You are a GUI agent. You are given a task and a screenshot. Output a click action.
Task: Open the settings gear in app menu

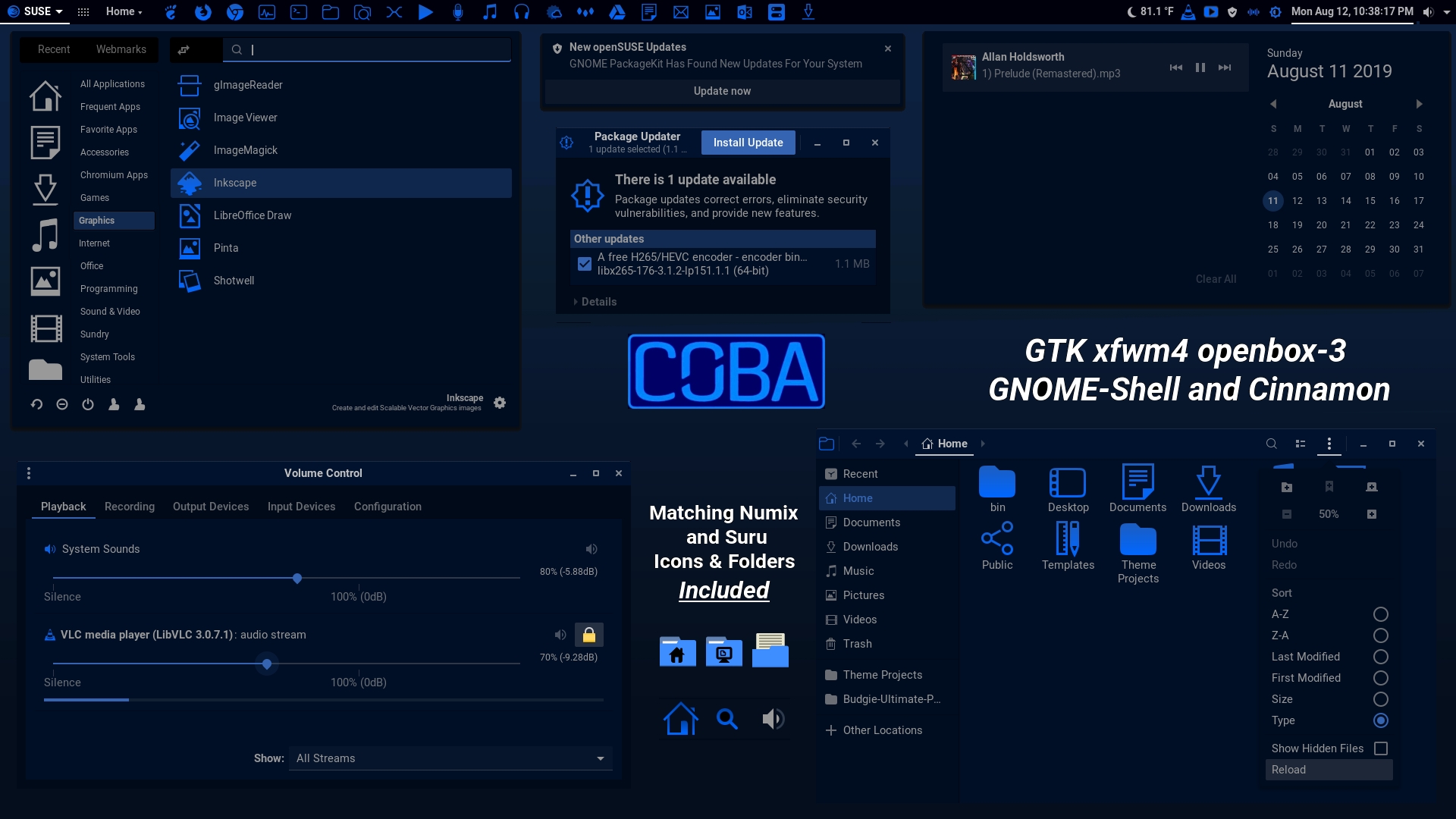[x=500, y=403]
